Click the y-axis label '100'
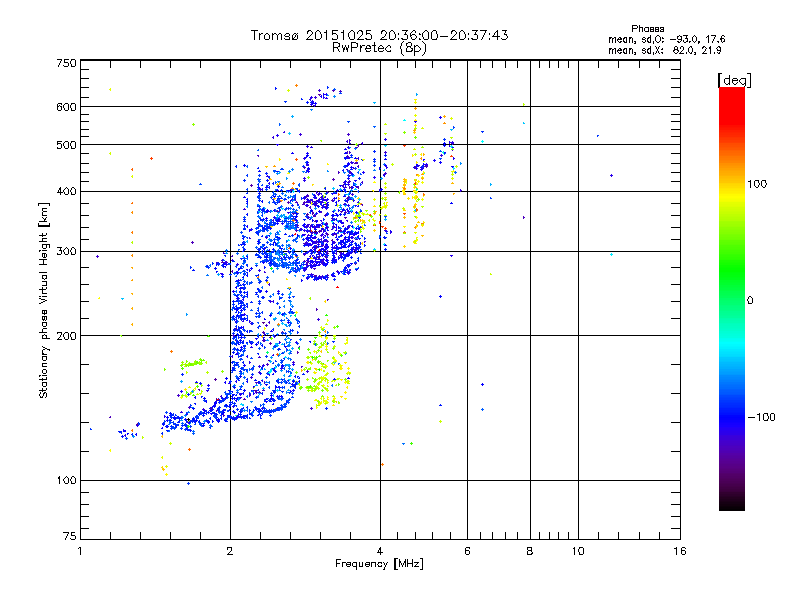Viewport: 800px width, 600px height. 66,481
